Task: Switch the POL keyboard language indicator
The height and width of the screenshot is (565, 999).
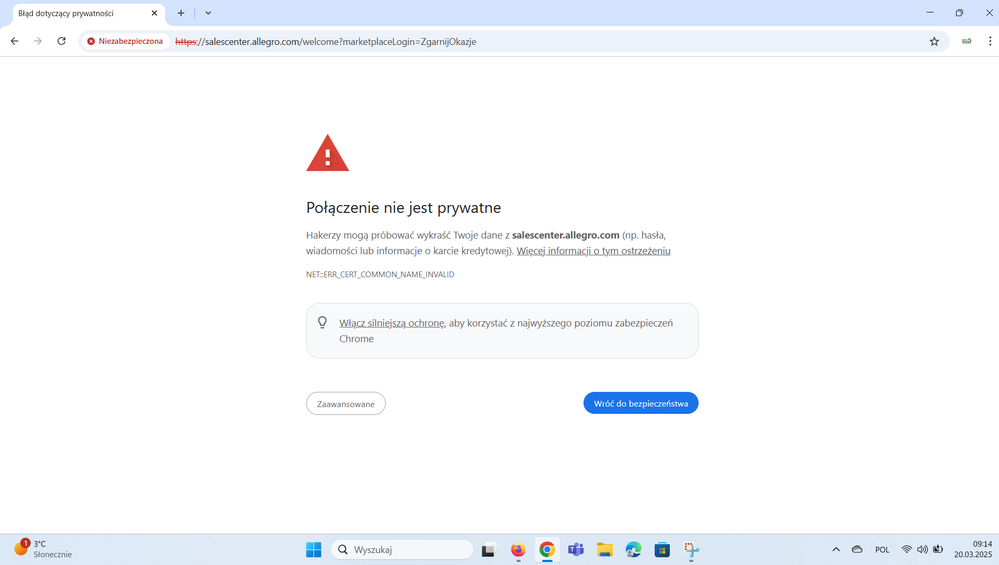Action: click(x=882, y=550)
